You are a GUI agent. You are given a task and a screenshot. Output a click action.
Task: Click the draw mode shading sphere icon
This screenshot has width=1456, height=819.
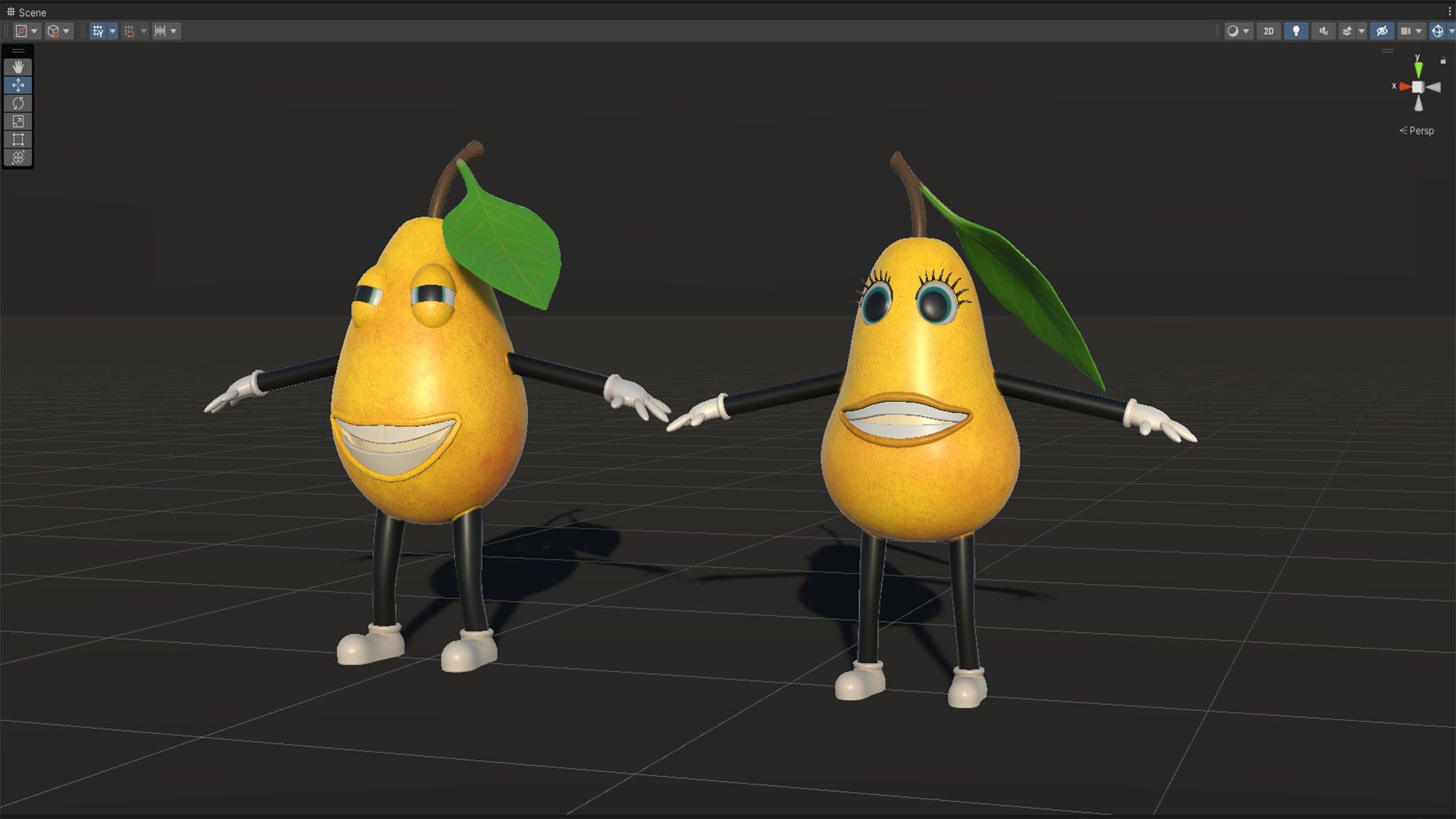click(x=1233, y=31)
